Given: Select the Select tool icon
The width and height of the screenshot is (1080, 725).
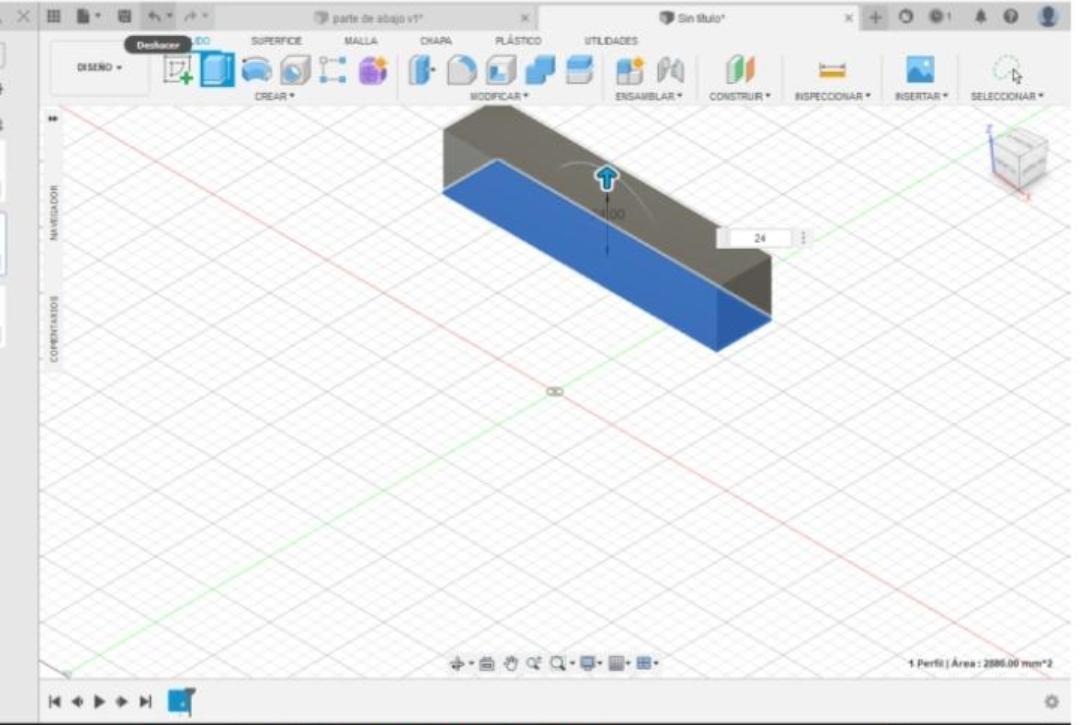Looking at the screenshot, I should point(1007,70).
